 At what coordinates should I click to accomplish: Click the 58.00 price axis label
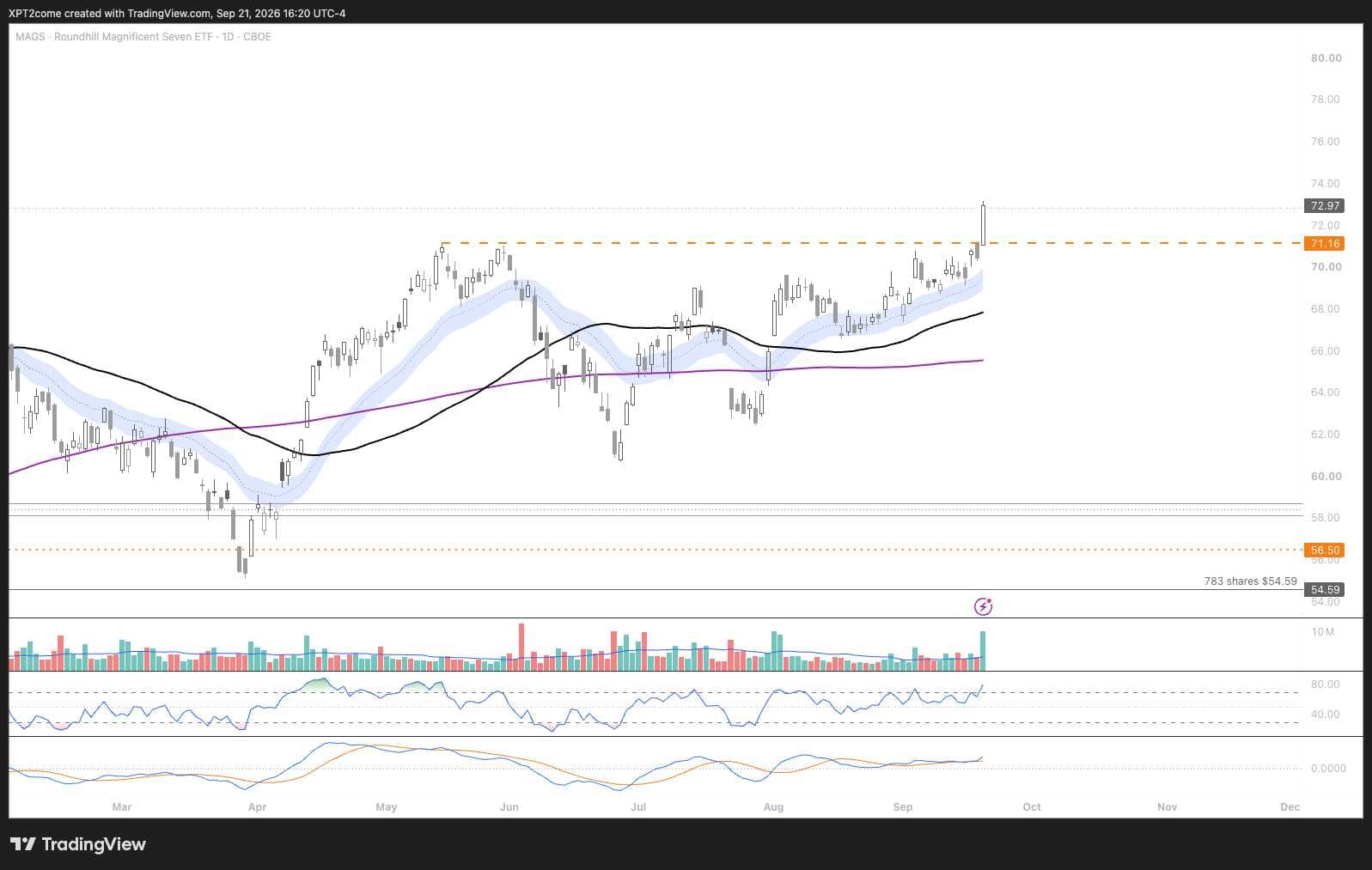(1326, 518)
